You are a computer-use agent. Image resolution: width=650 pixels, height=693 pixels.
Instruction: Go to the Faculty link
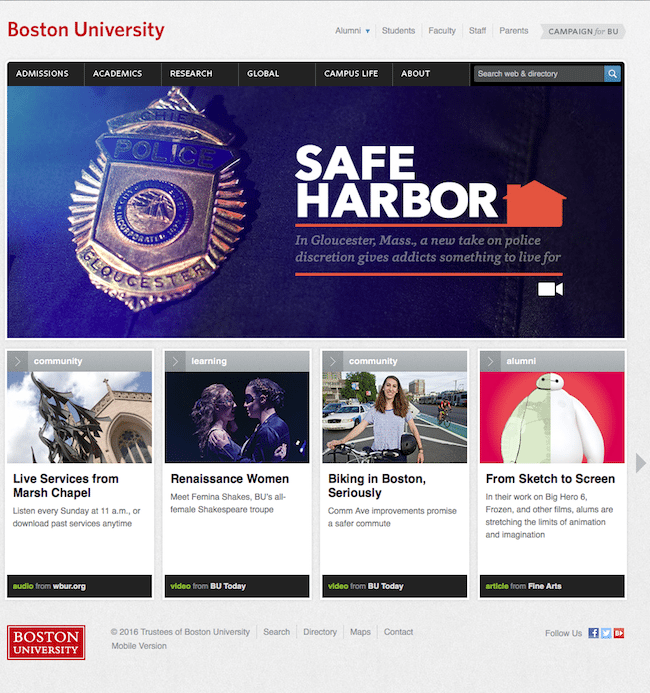tap(442, 30)
